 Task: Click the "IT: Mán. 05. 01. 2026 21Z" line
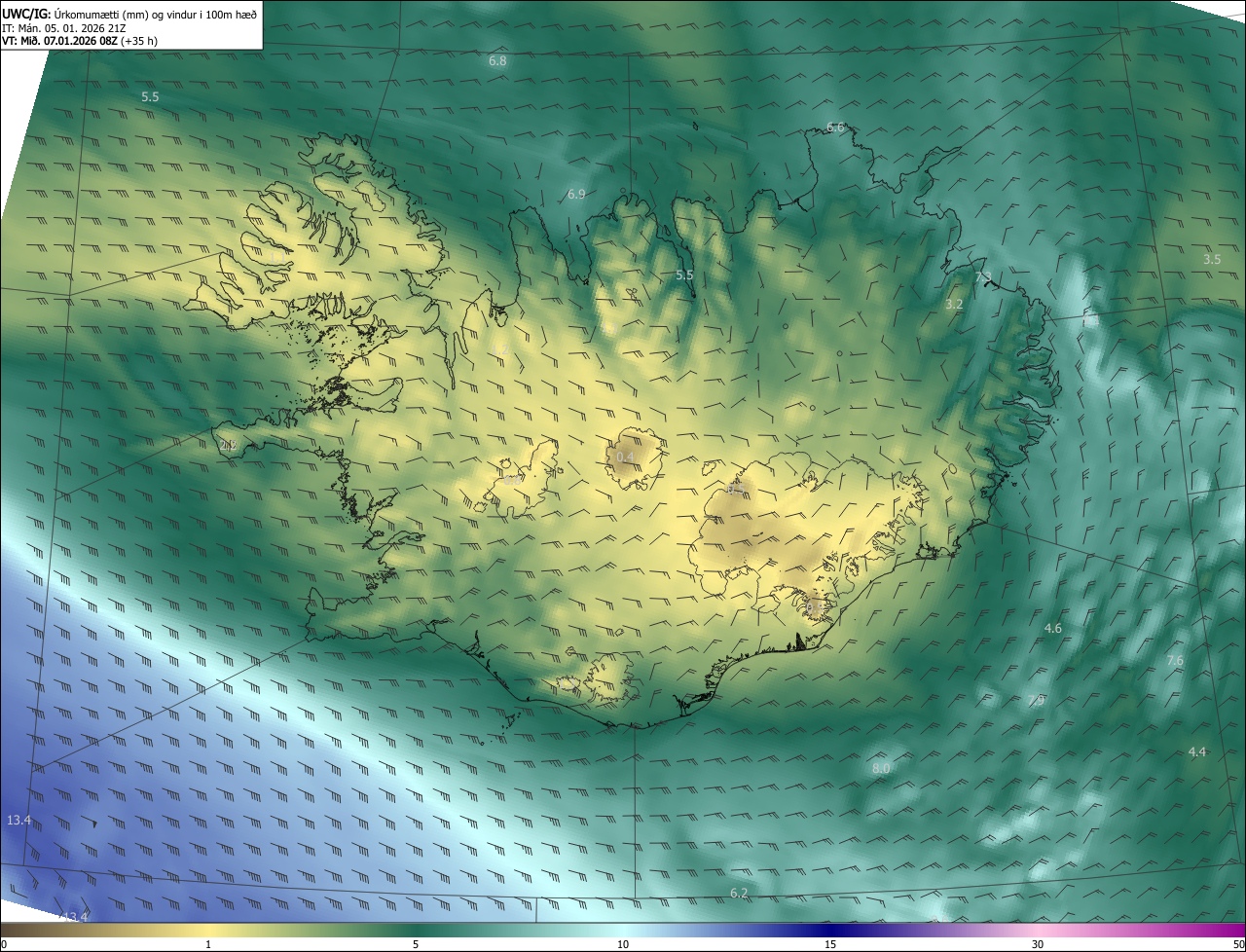pos(64,28)
